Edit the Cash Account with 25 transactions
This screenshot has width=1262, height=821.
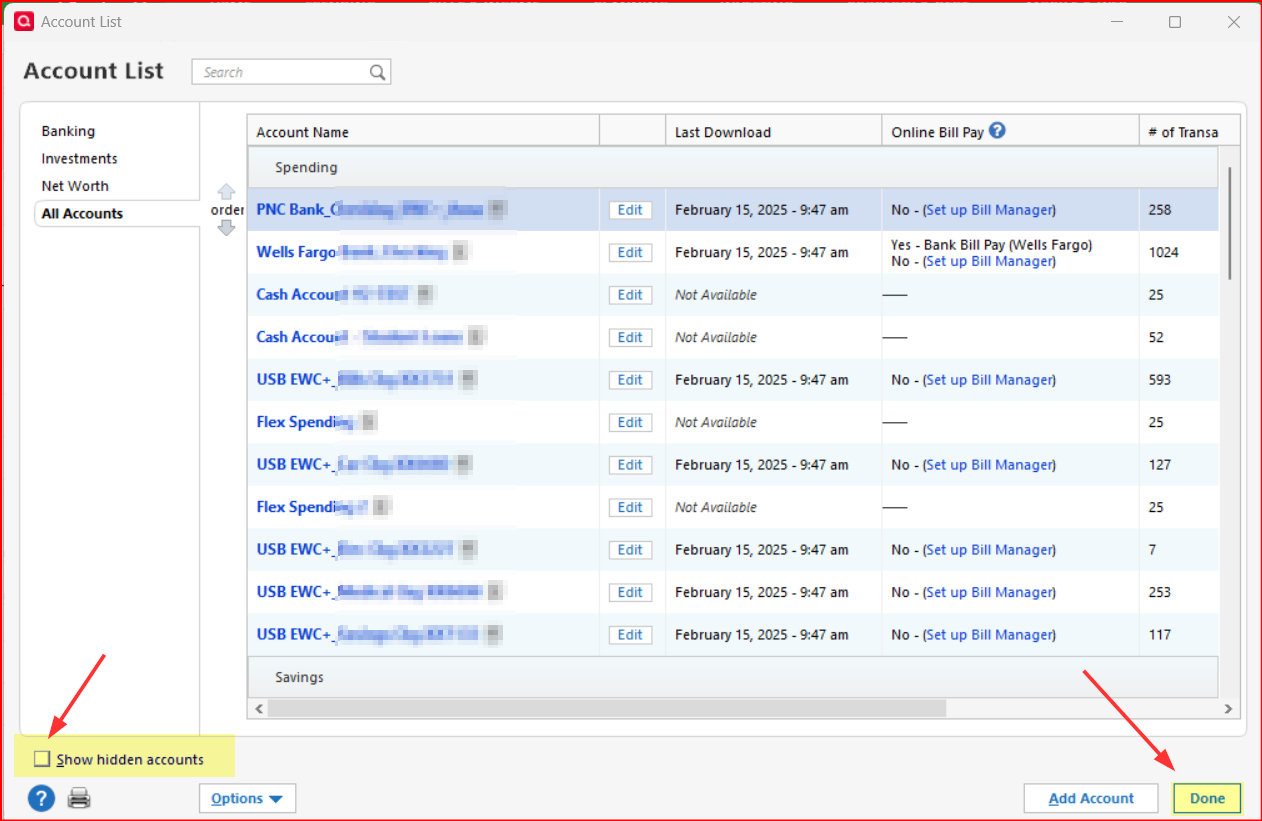point(630,295)
